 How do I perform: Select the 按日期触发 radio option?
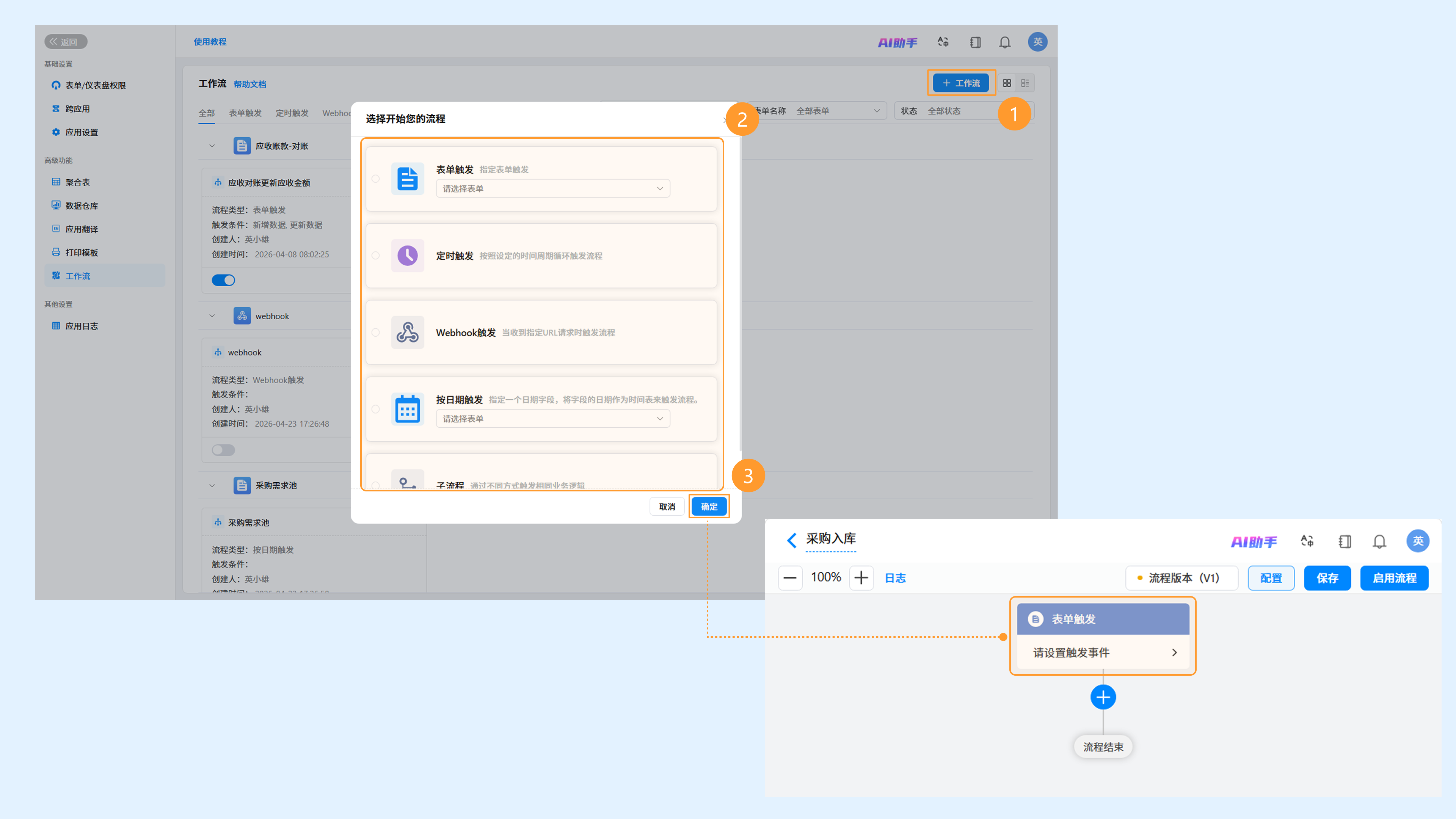pyautogui.click(x=376, y=409)
